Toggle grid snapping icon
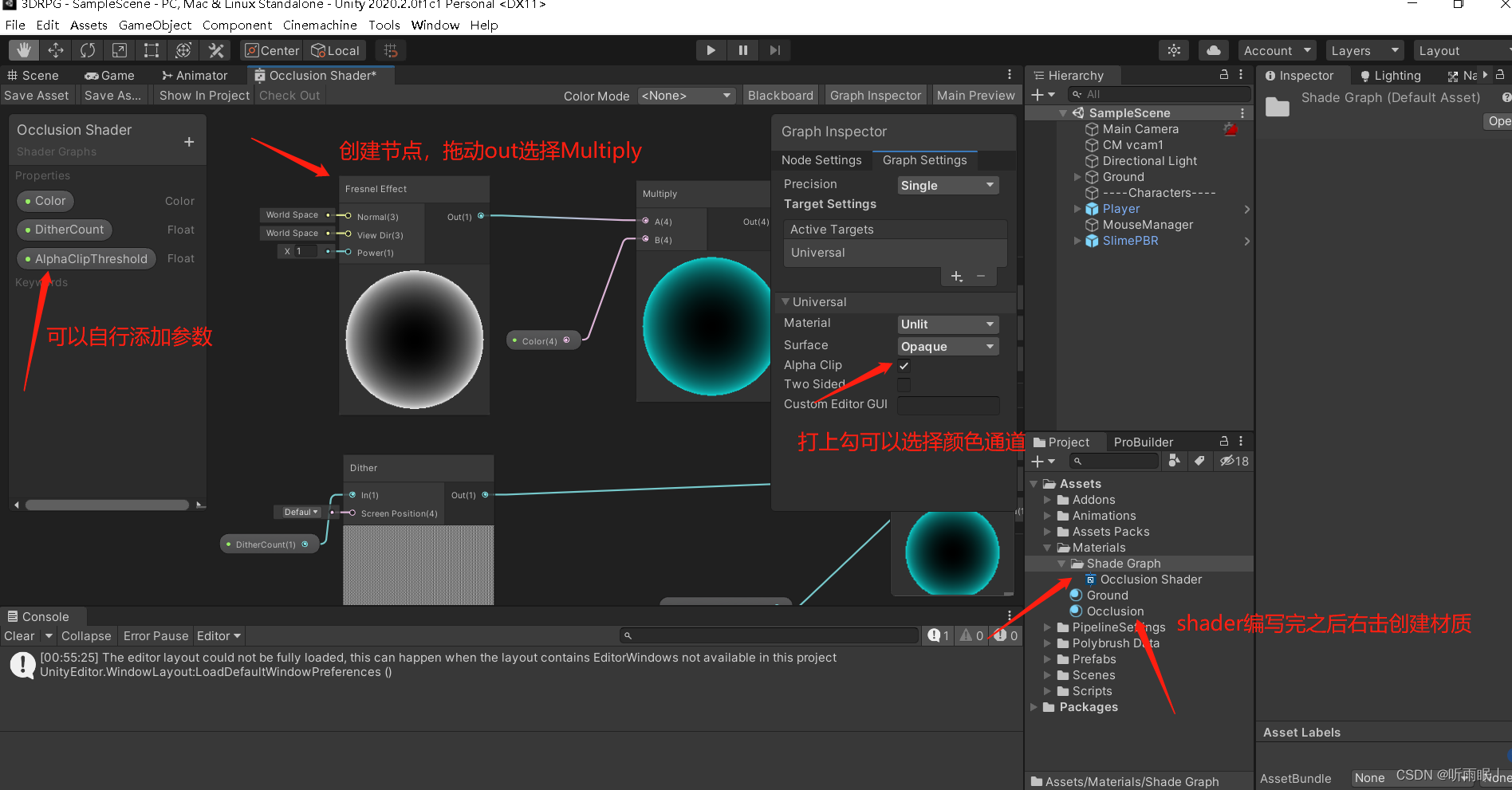 pyautogui.click(x=391, y=50)
